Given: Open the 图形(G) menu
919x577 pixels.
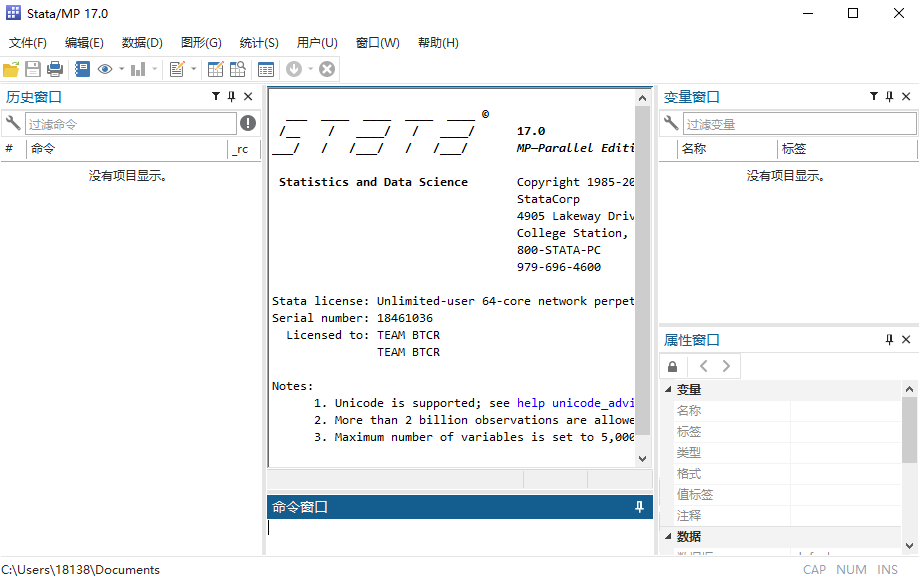Looking at the screenshot, I should (201, 43).
